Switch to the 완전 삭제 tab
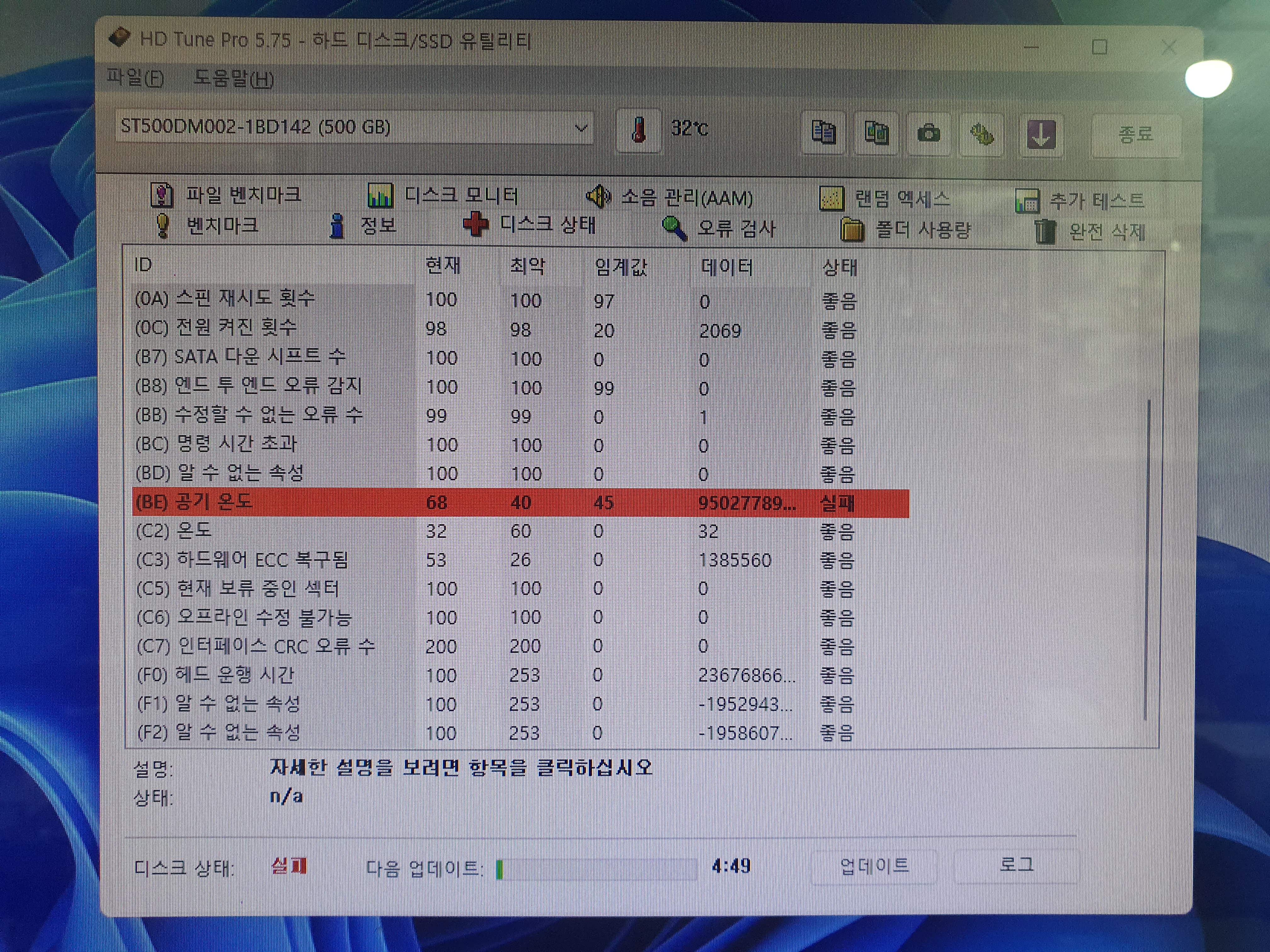Screen dimensions: 1270x952 click(1090, 232)
